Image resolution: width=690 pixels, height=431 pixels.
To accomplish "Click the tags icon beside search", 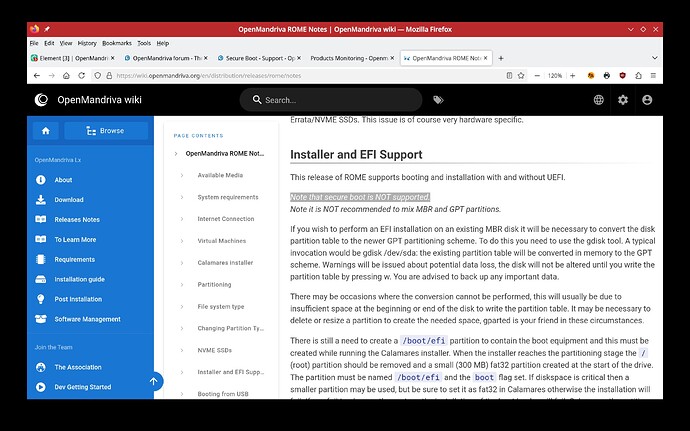I will 438,100.
